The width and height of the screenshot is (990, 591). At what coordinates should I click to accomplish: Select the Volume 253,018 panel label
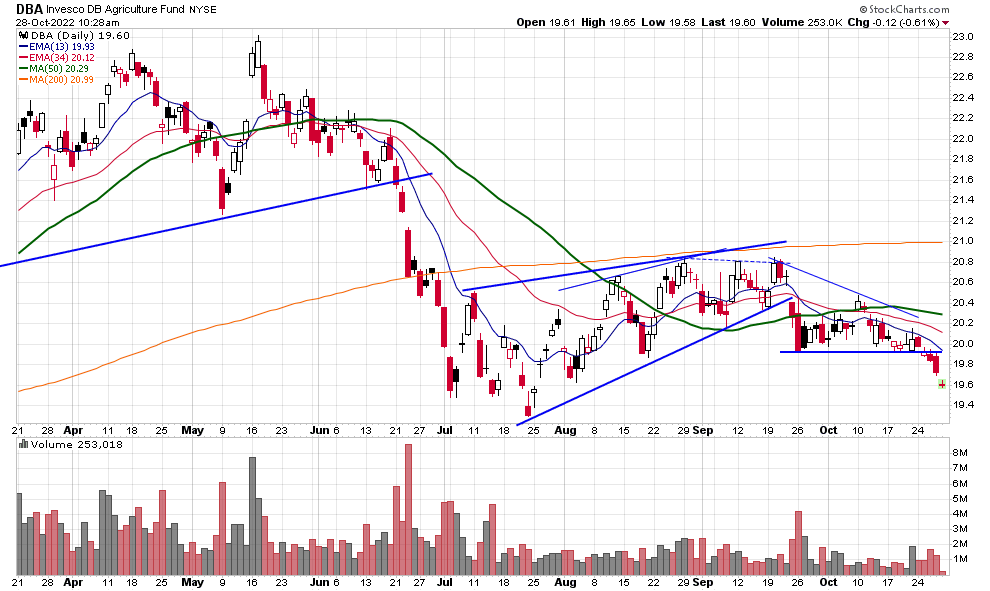tap(76, 445)
